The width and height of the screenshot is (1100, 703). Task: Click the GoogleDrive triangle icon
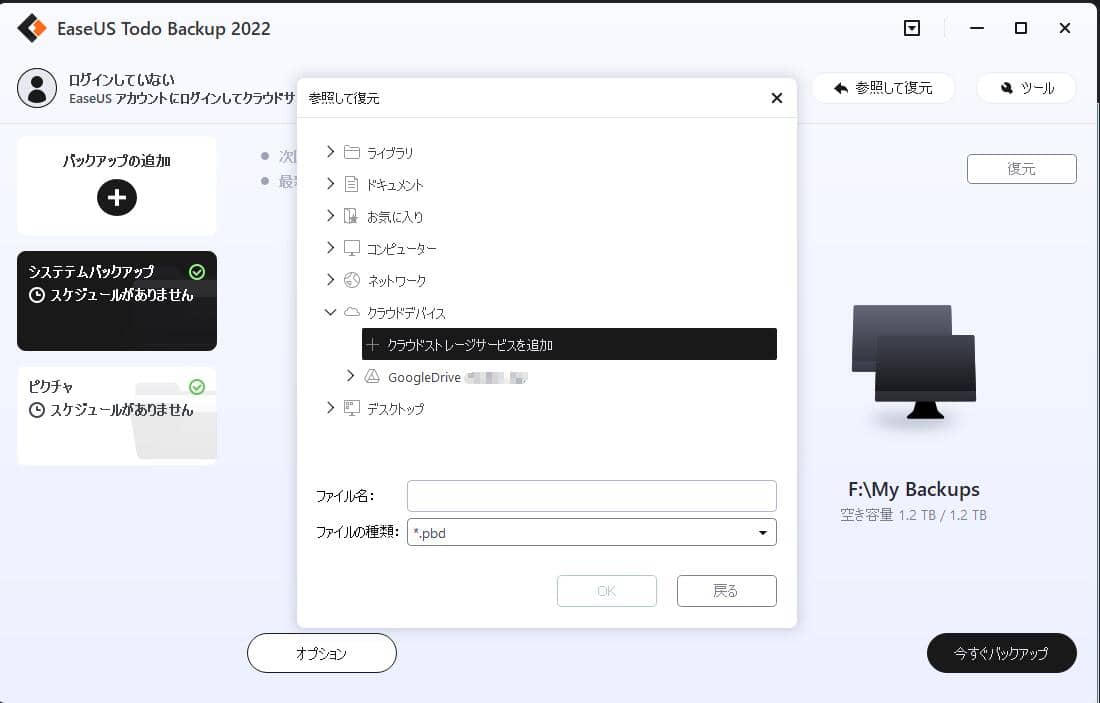[x=372, y=377]
